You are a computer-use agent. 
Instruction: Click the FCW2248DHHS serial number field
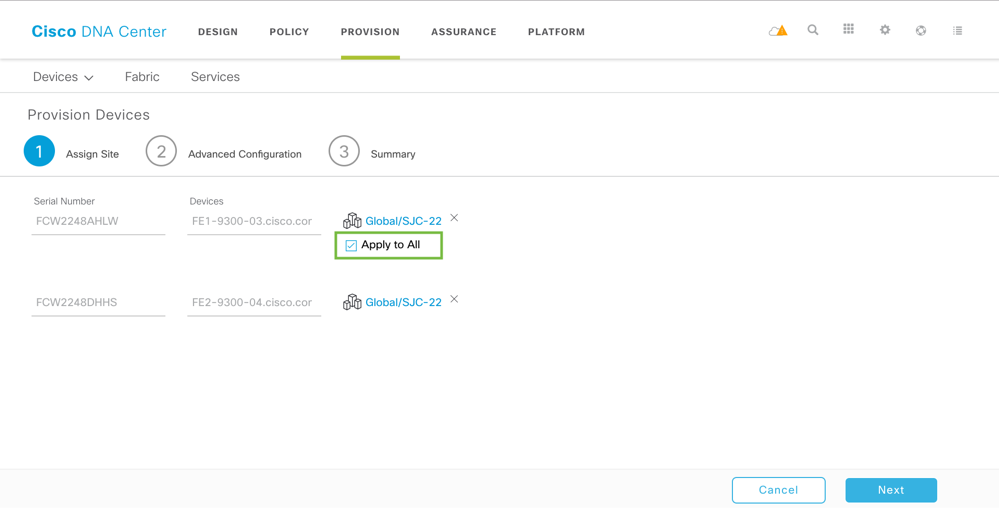98,303
